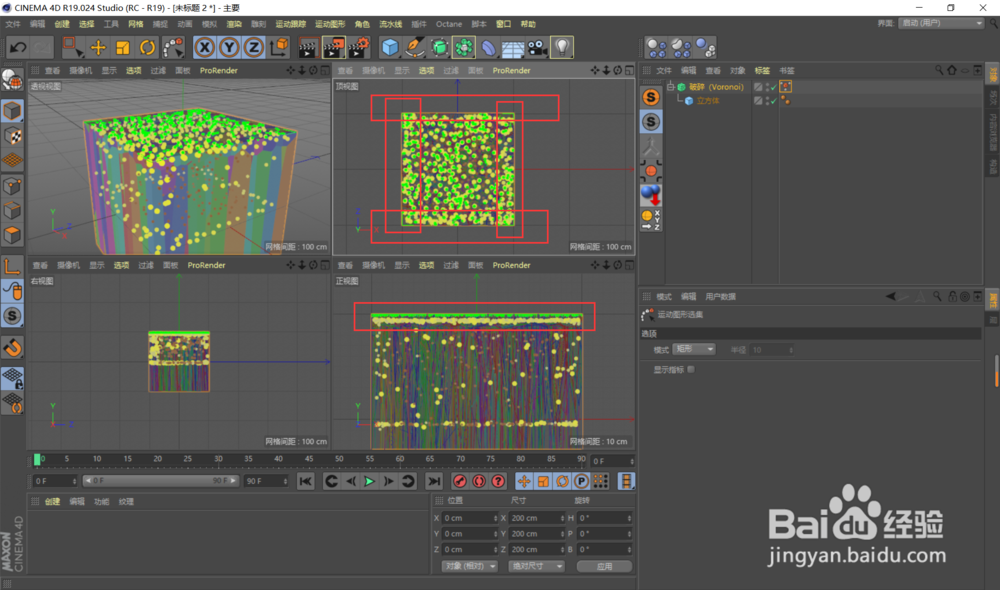The width and height of the screenshot is (1000, 590).
Task: Open the 对象 (相对) dropdown
Action: click(469, 566)
